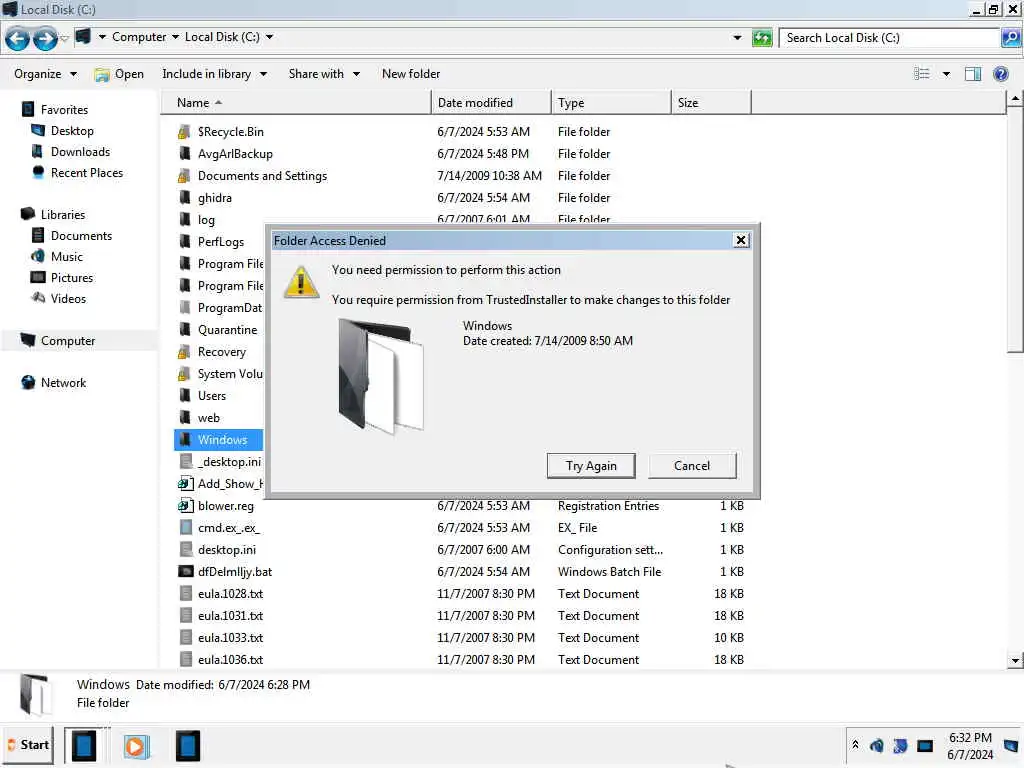Select the Quarantine folder row
The image size is (1024, 768).
coord(219,330)
